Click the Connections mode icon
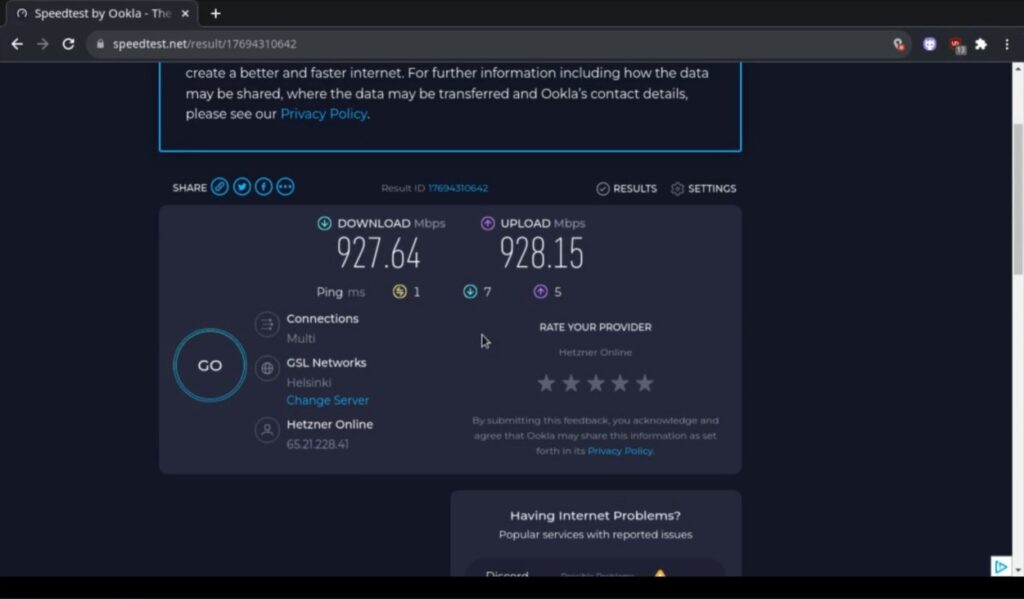Screen dimensions: 1024x599 point(267,325)
